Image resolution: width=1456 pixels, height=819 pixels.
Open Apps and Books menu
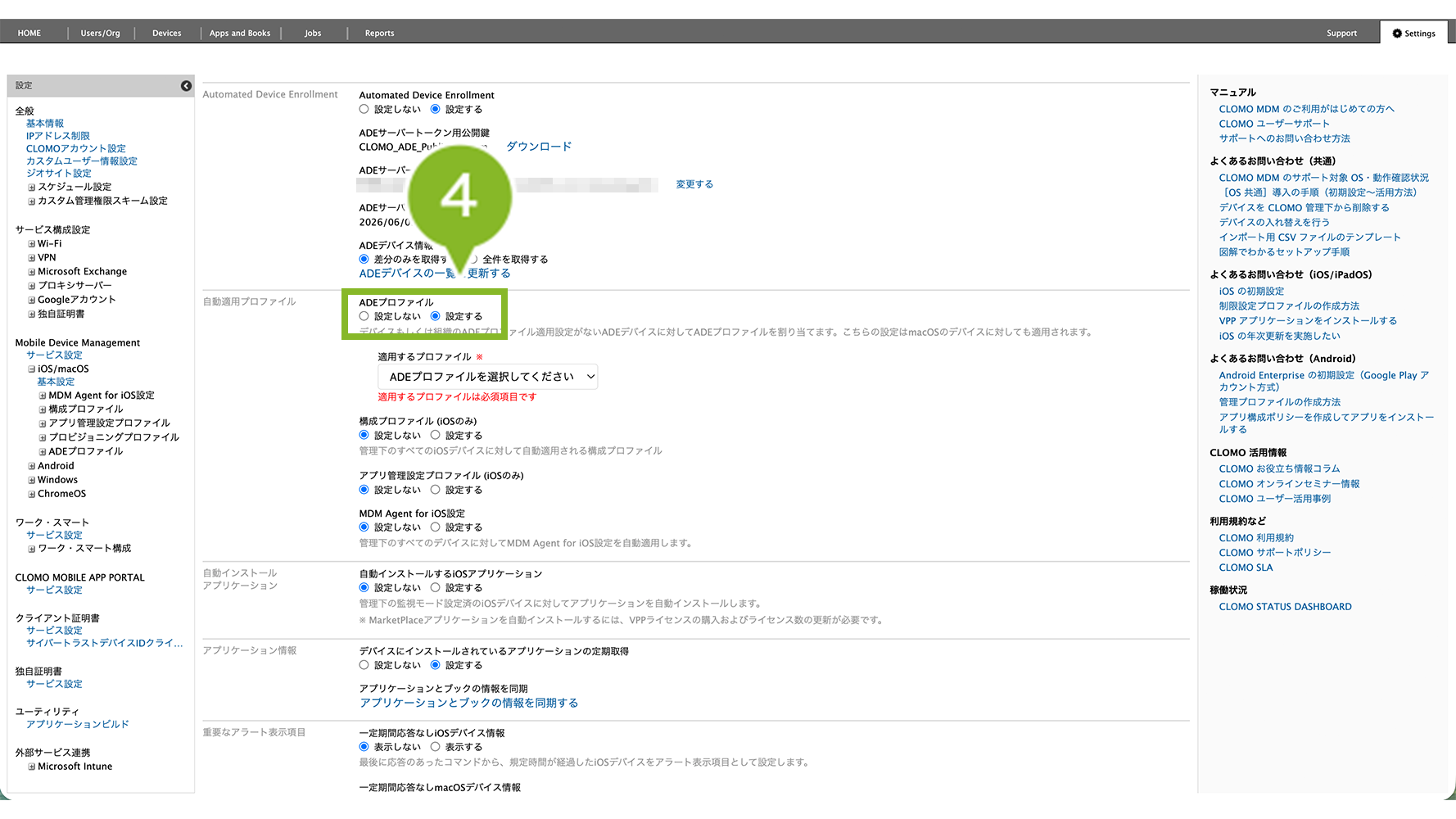tap(240, 34)
